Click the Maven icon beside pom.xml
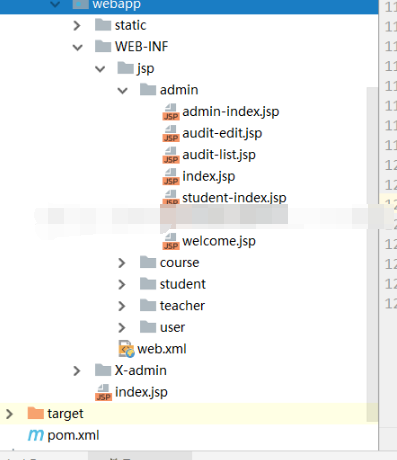The image size is (397, 460). [36, 435]
